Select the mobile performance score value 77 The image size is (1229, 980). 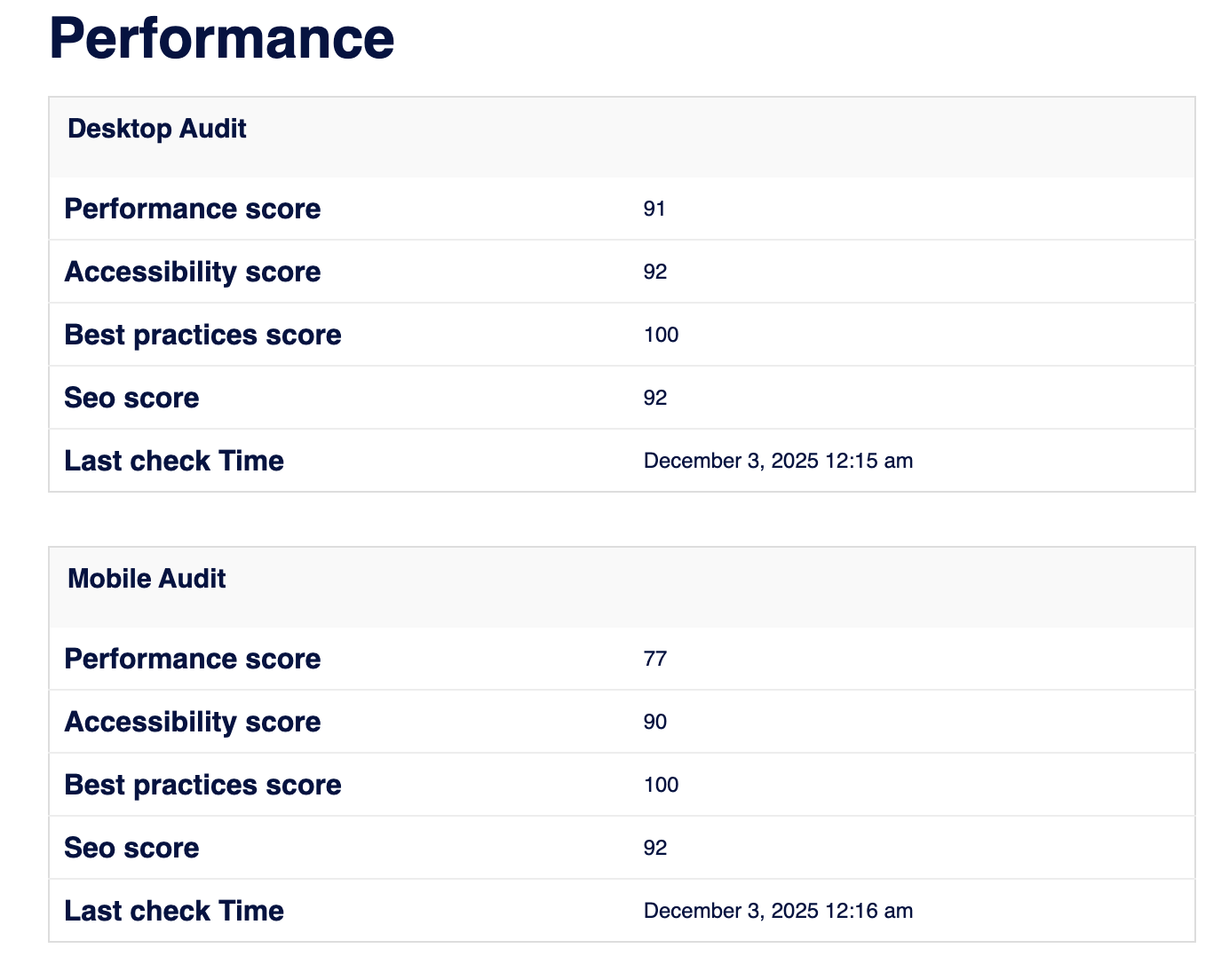[655, 660]
